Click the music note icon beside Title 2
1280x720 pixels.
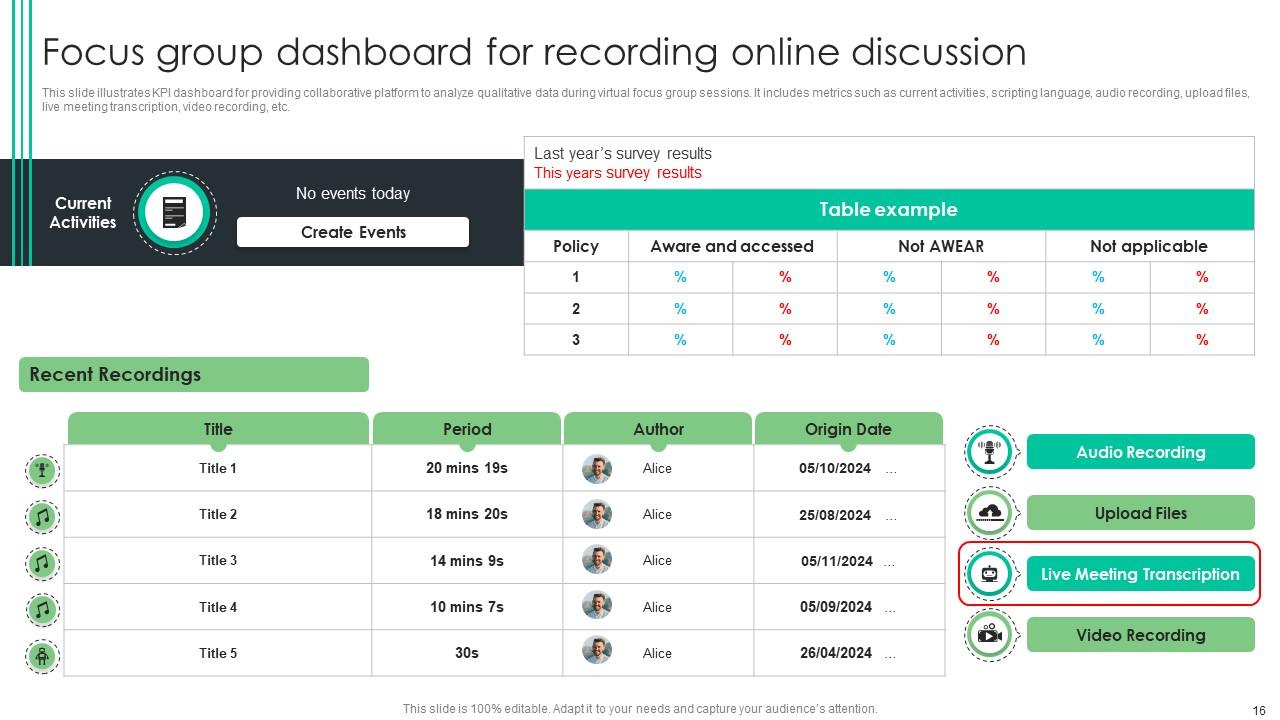42,517
